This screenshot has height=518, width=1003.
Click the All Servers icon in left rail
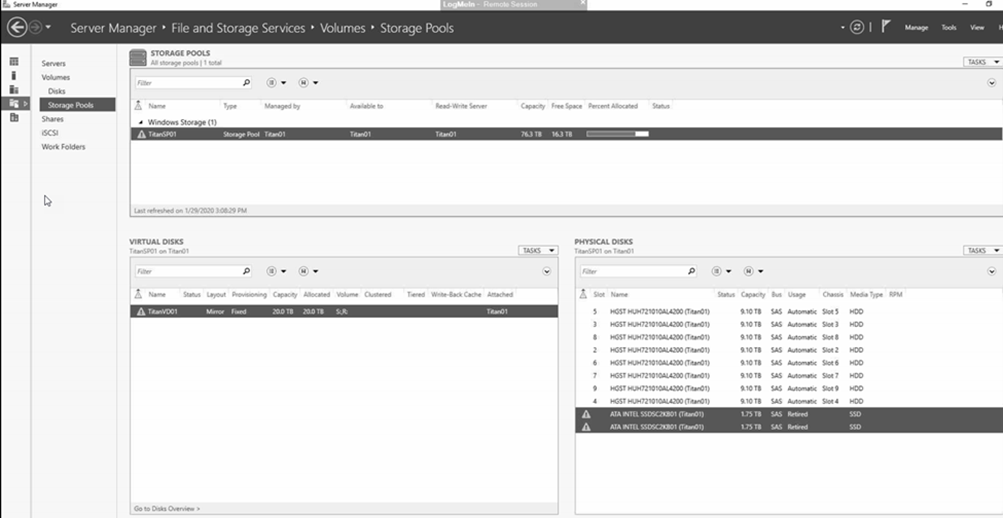14,90
